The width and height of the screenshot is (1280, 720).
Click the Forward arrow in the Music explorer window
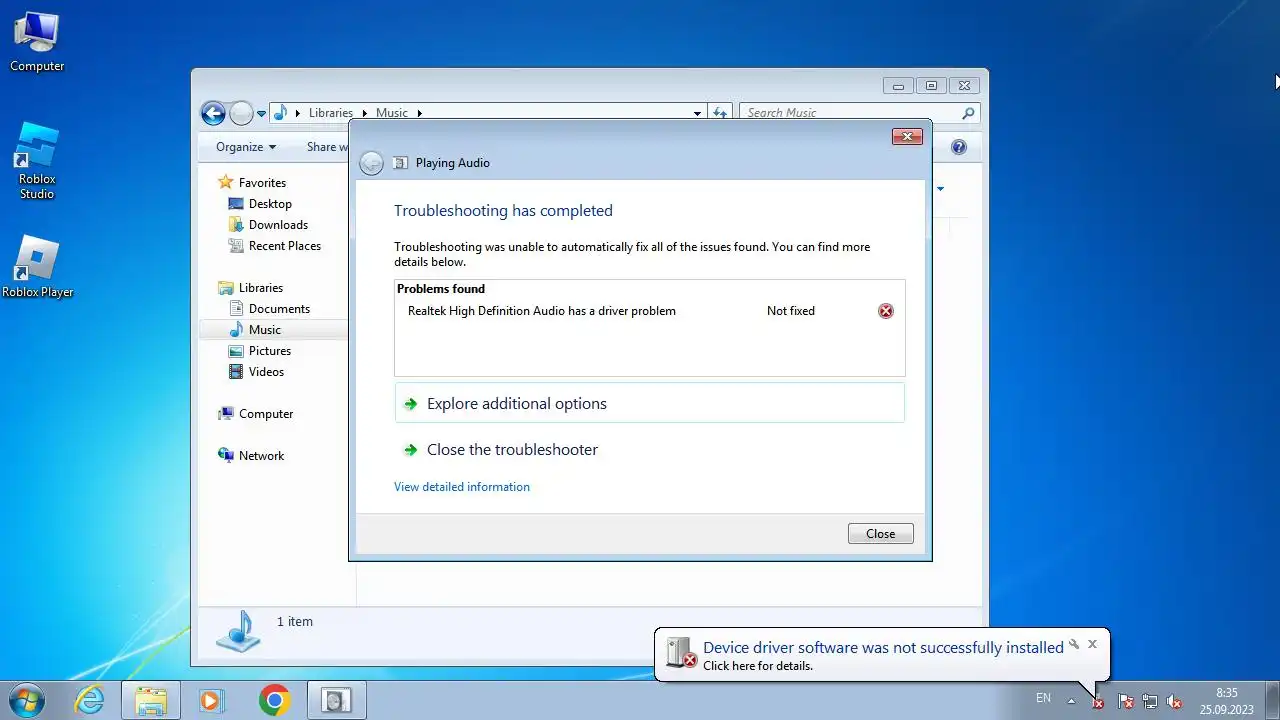[x=241, y=113]
